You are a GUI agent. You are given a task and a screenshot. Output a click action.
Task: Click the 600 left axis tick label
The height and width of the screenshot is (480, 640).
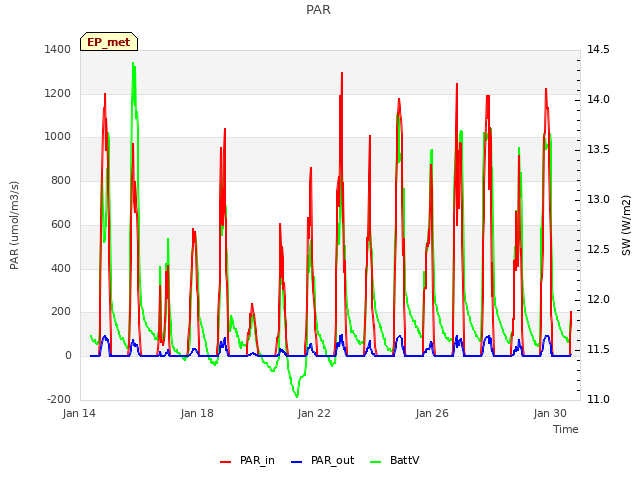pos(61,224)
